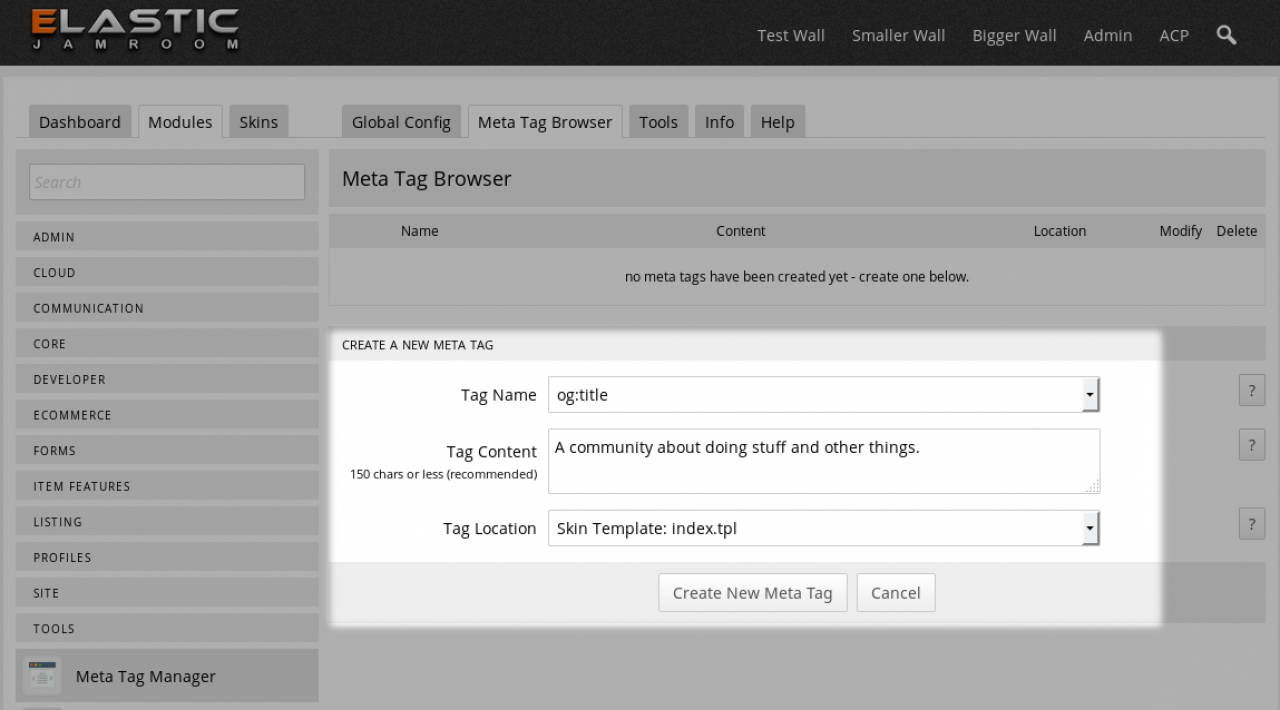The width and height of the screenshot is (1280, 710).
Task: Click the Elastic Jamroom logo
Action: click(135, 30)
